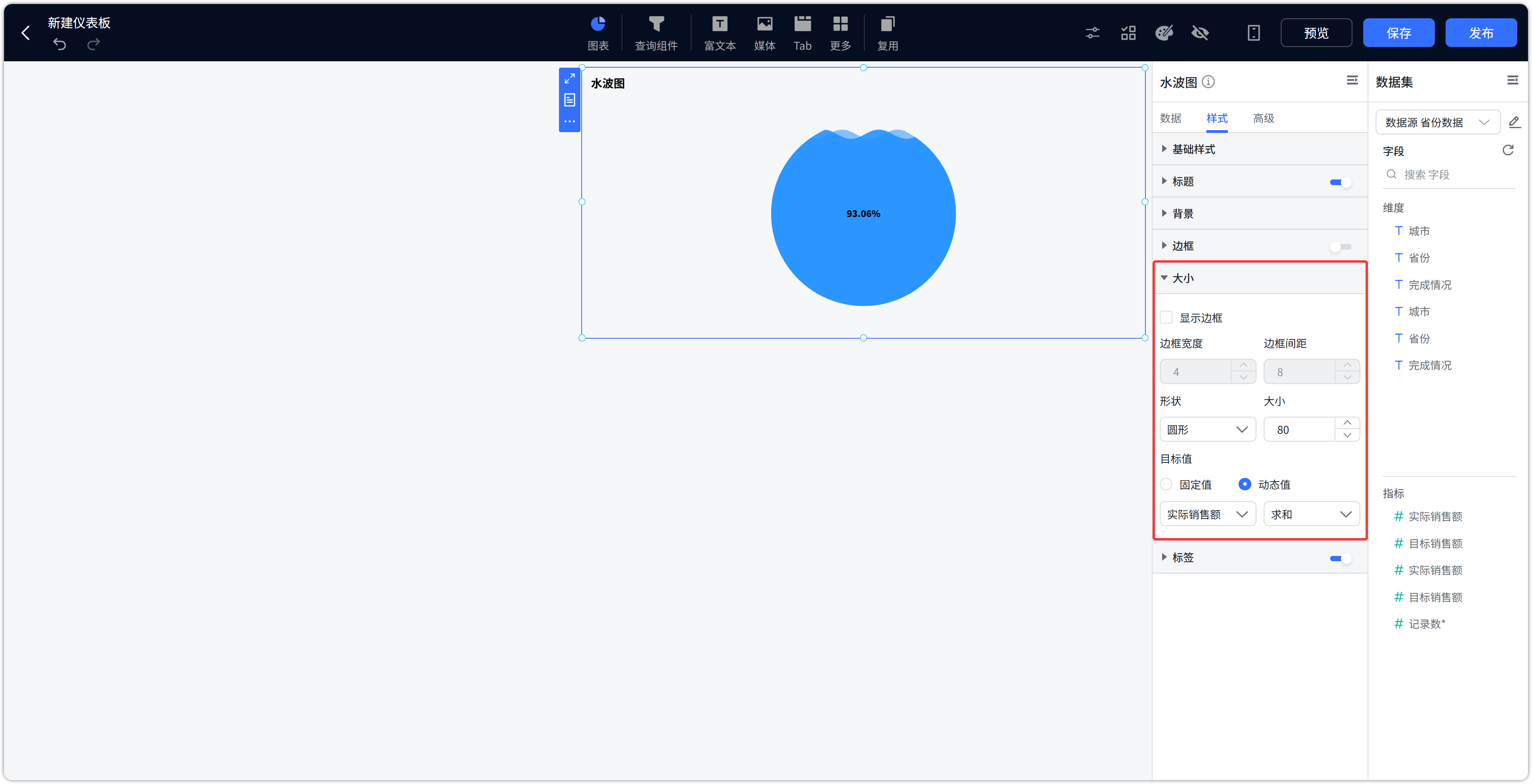The height and width of the screenshot is (784, 1532).
Task: Click the undo arrow icon
Action: tap(59, 44)
